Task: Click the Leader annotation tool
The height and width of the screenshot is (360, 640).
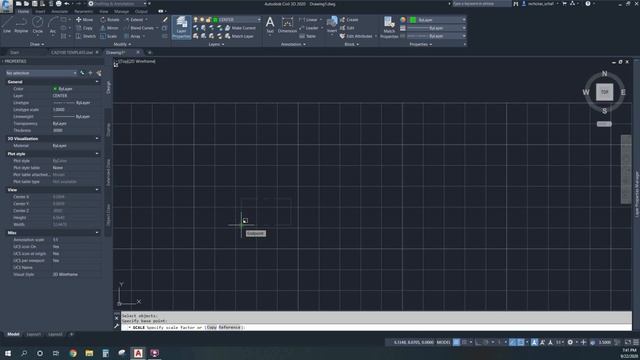Action: 309,28
